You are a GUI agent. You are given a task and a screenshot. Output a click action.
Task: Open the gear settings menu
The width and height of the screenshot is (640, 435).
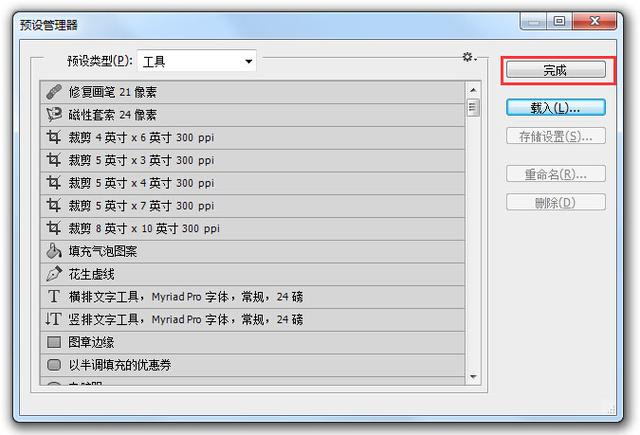point(469,57)
